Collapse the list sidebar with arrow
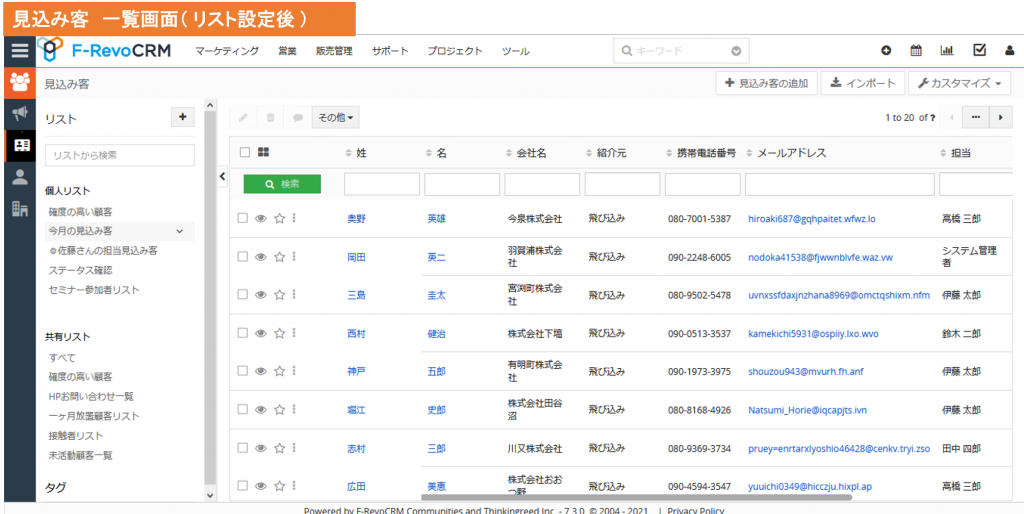This screenshot has height=514, width=1024. click(222, 176)
